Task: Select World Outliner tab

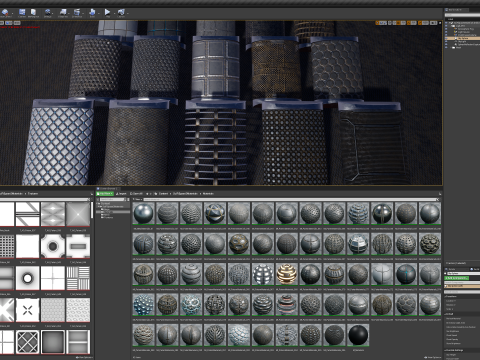Action: click(x=455, y=10)
